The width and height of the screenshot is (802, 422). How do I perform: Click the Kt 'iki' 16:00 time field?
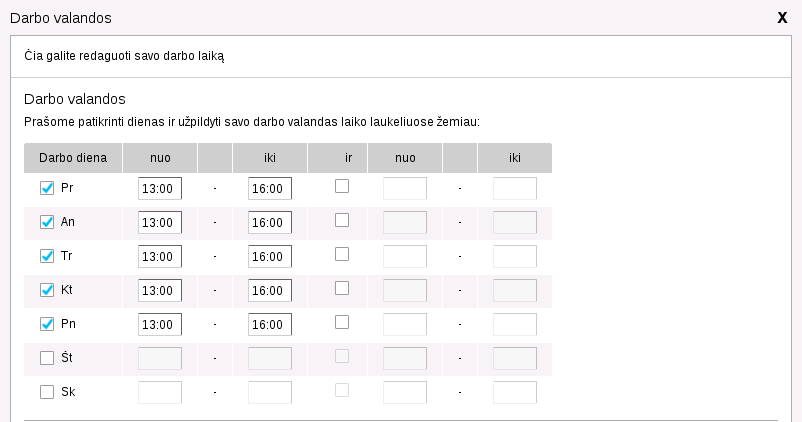tap(270, 291)
